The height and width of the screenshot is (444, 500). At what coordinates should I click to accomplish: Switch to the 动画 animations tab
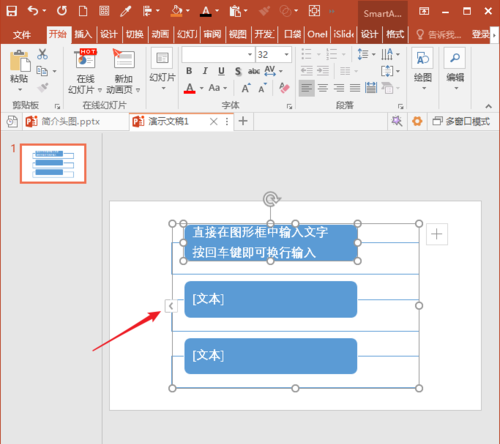(160, 34)
